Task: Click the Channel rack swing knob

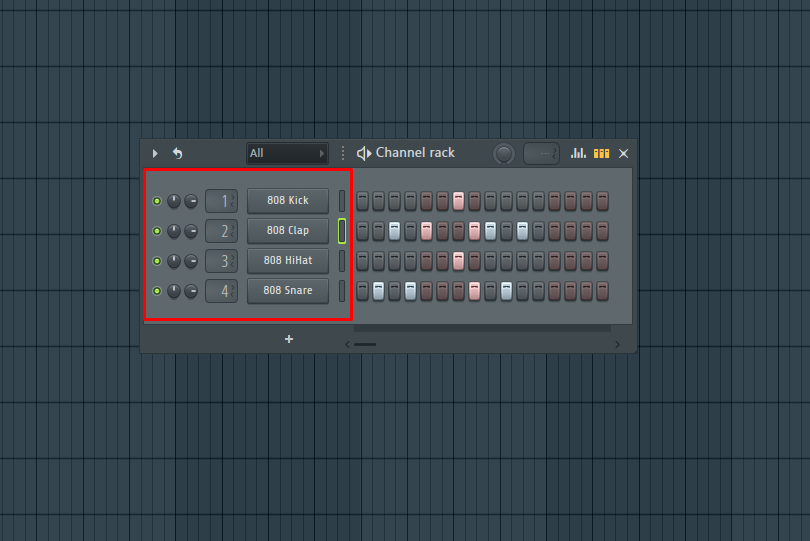Action: click(x=504, y=153)
